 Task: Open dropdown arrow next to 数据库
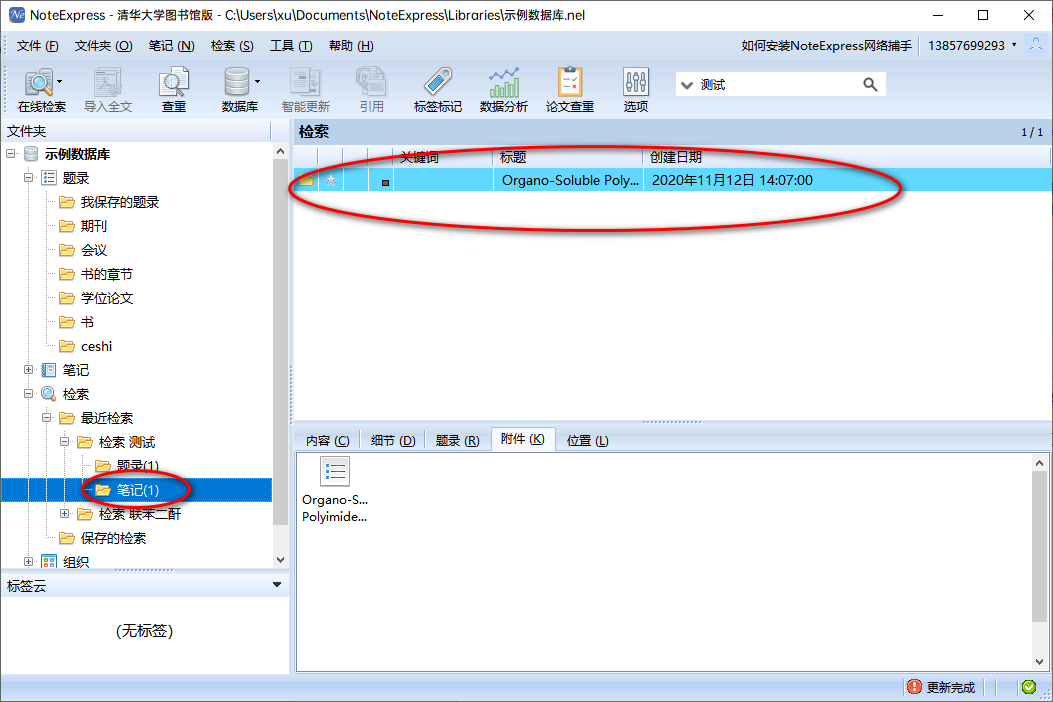click(x=257, y=82)
